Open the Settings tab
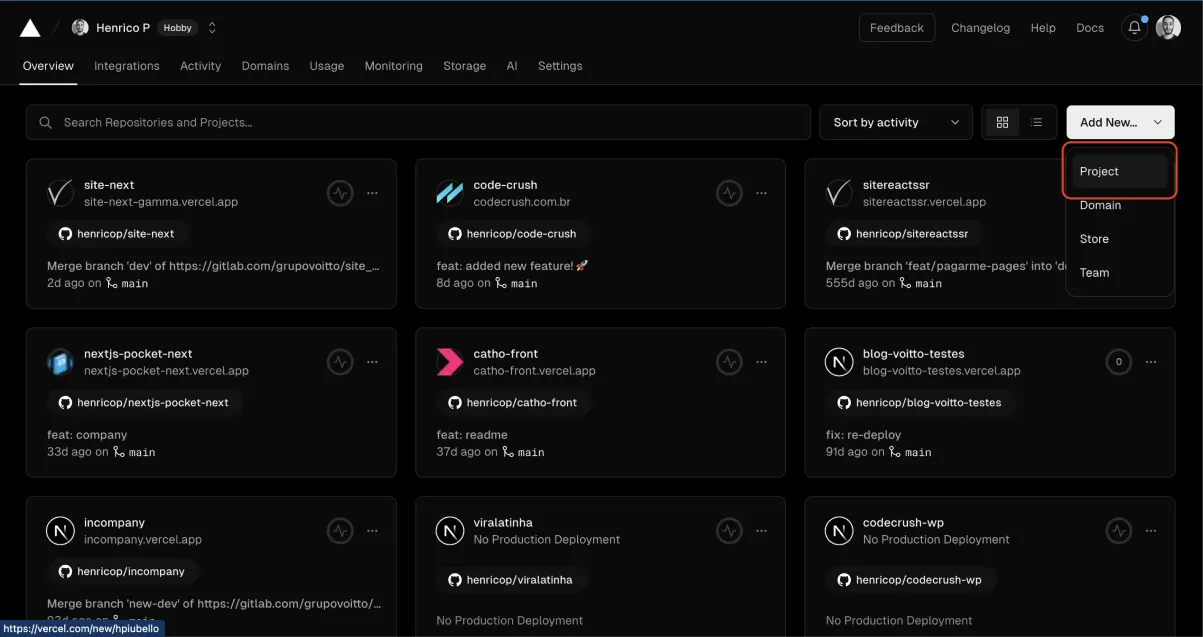The image size is (1203, 637). coord(560,66)
